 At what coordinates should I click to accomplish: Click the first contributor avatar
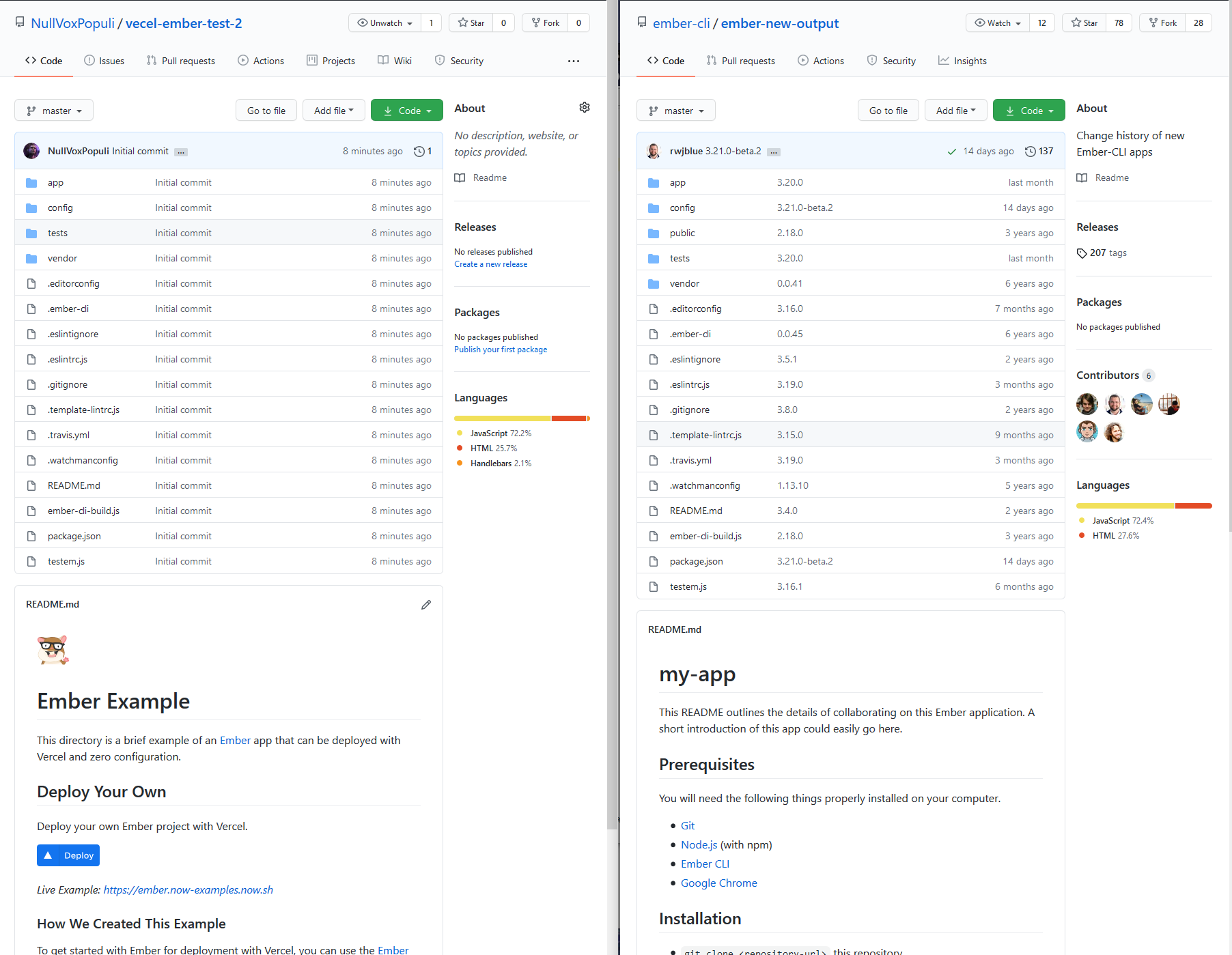1087,404
